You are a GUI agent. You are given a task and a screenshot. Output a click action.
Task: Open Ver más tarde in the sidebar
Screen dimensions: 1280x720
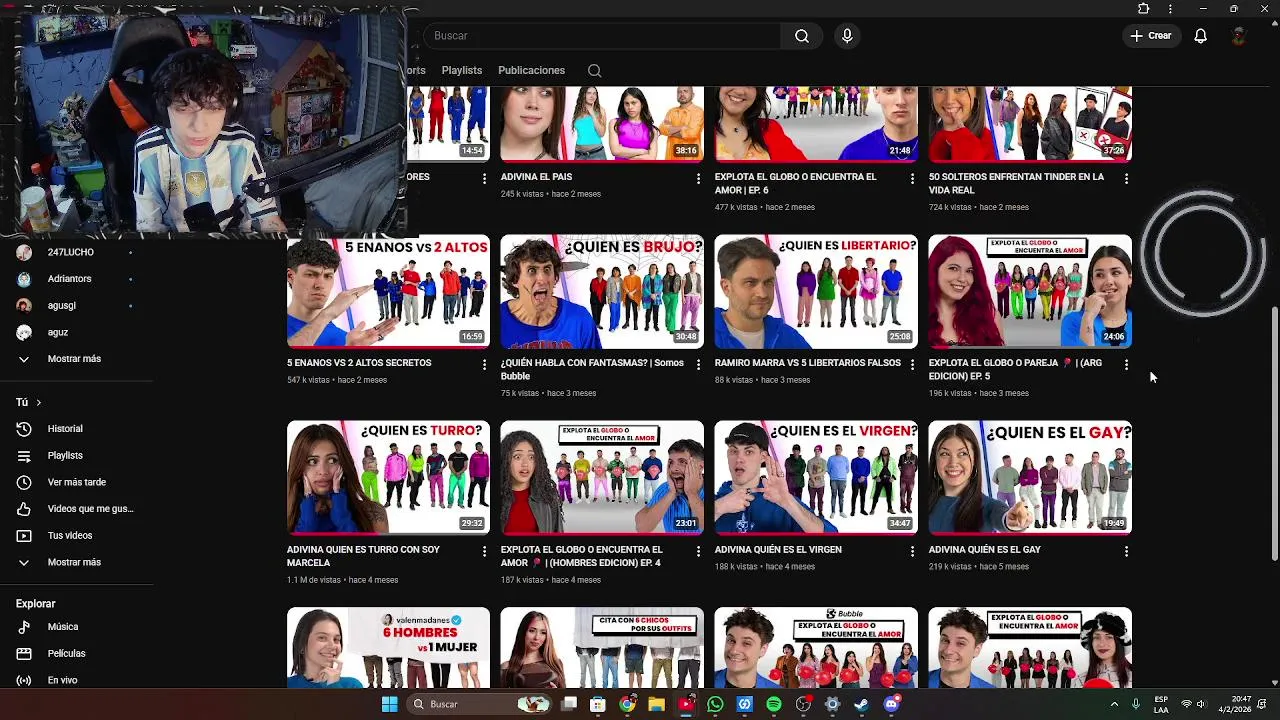(75, 482)
